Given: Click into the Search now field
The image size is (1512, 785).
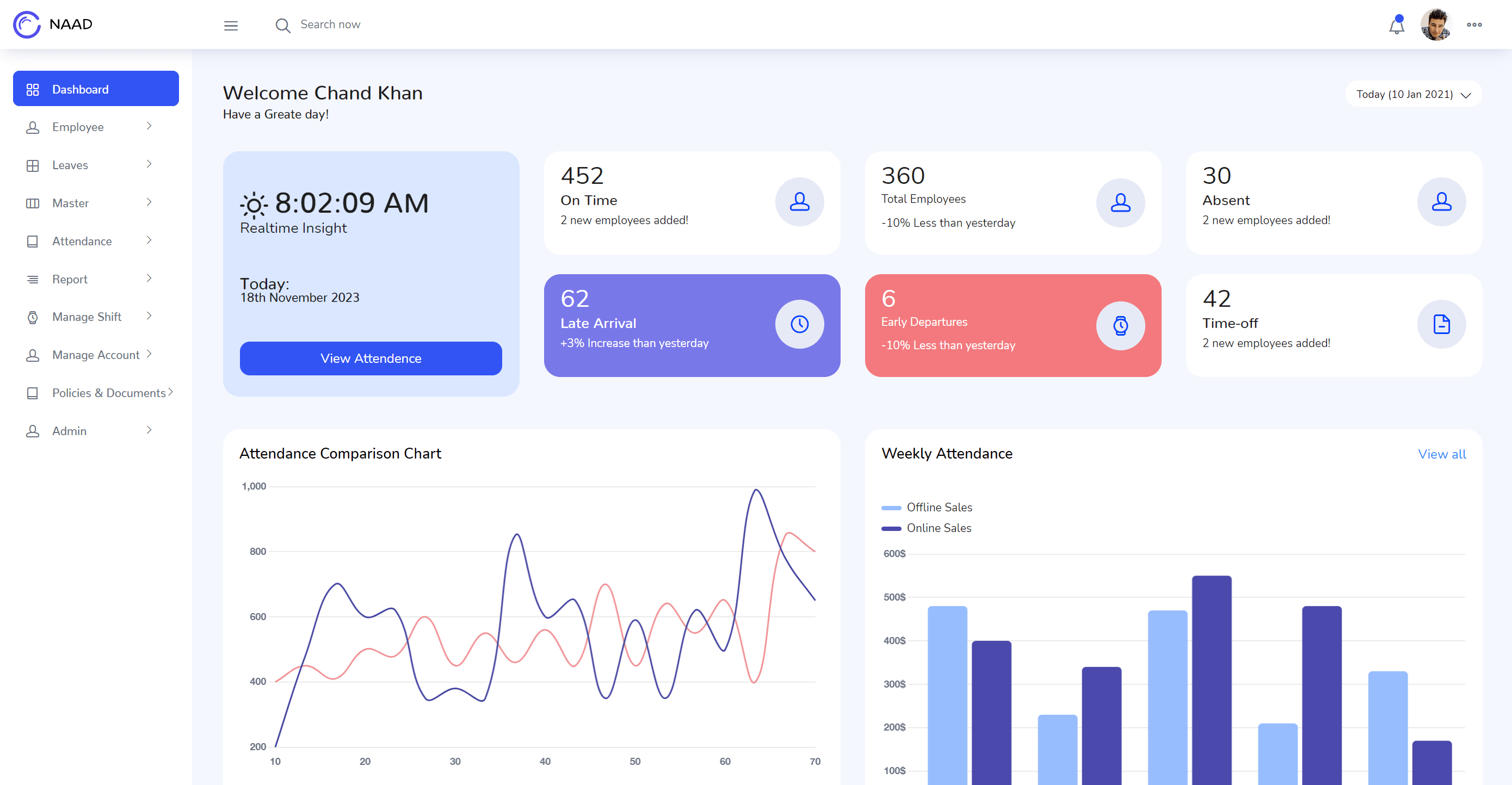Looking at the screenshot, I should pos(330,24).
